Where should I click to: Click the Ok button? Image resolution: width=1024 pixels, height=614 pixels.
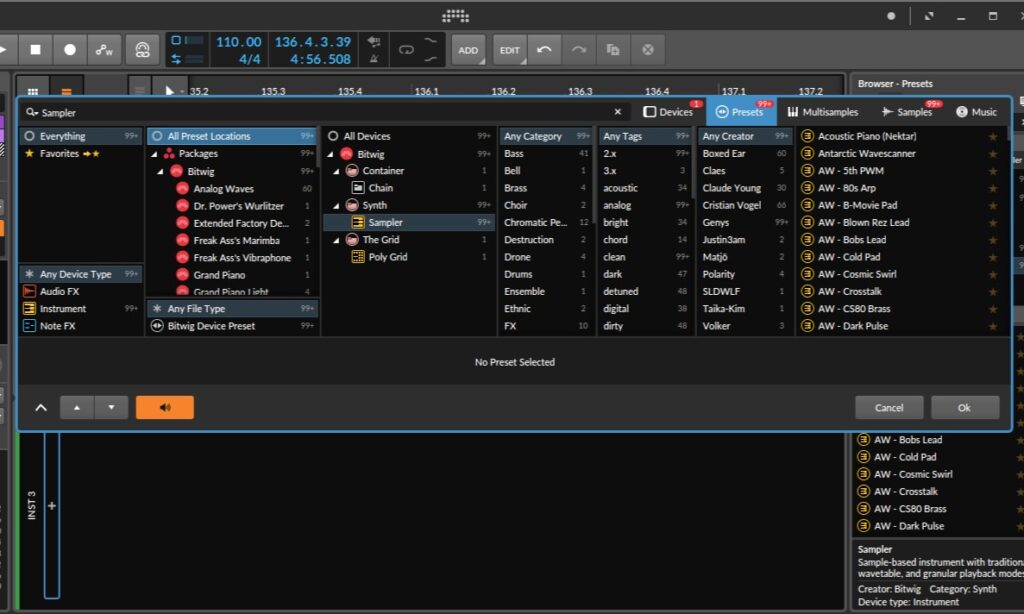pyautogui.click(x=965, y=408)
